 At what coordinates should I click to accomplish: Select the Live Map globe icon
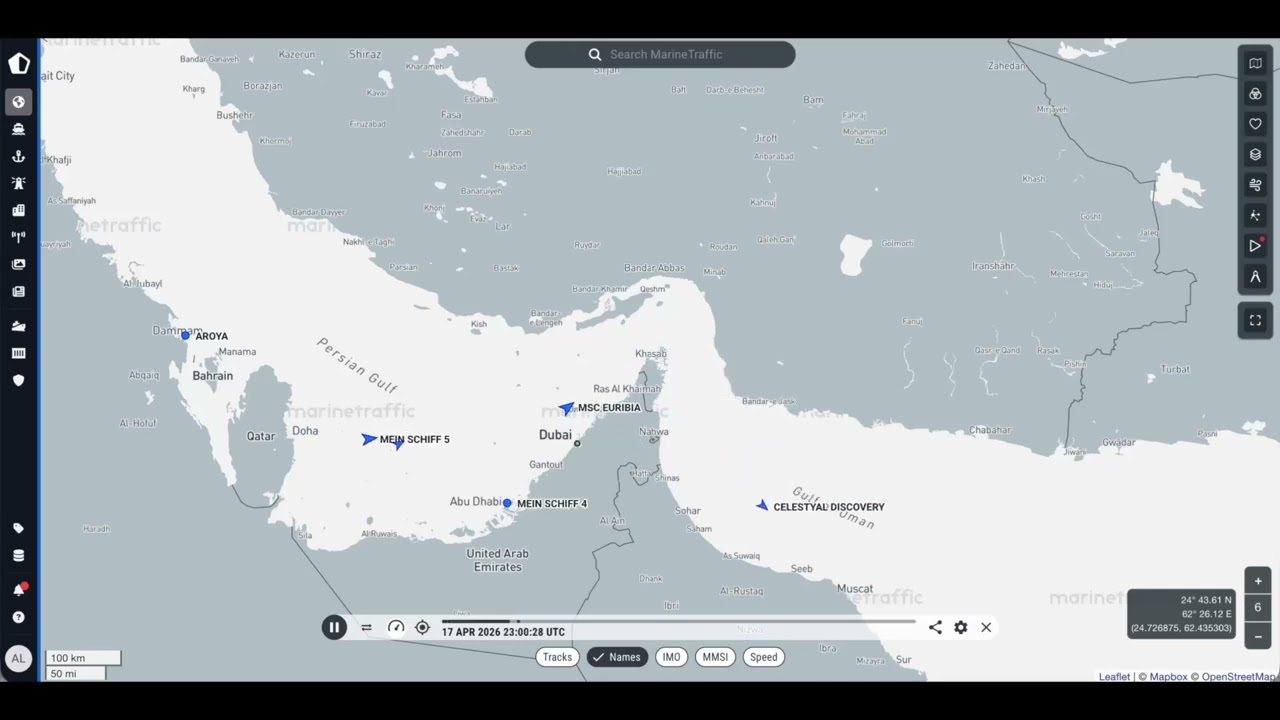pyautogui.click(x=18, y=102)
